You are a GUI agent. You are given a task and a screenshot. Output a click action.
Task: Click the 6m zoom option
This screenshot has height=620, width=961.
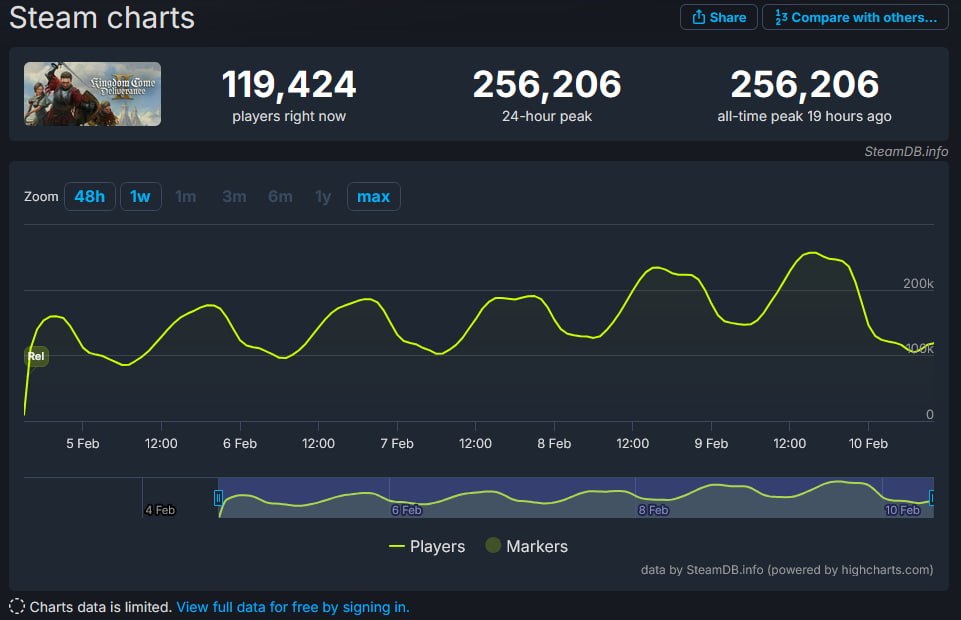coord(280,196)
